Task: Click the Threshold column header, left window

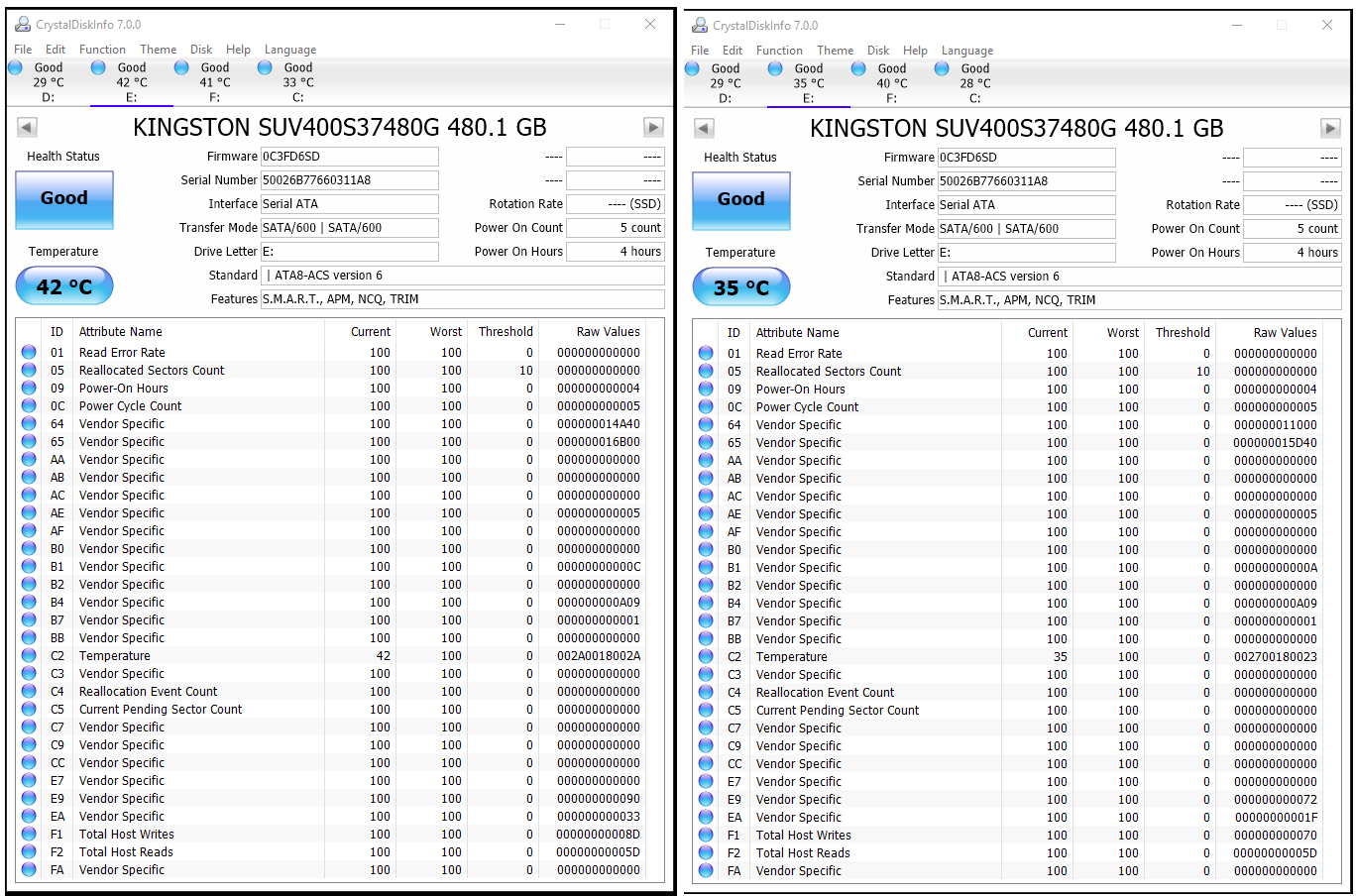Action: click(x=506, y=332)
